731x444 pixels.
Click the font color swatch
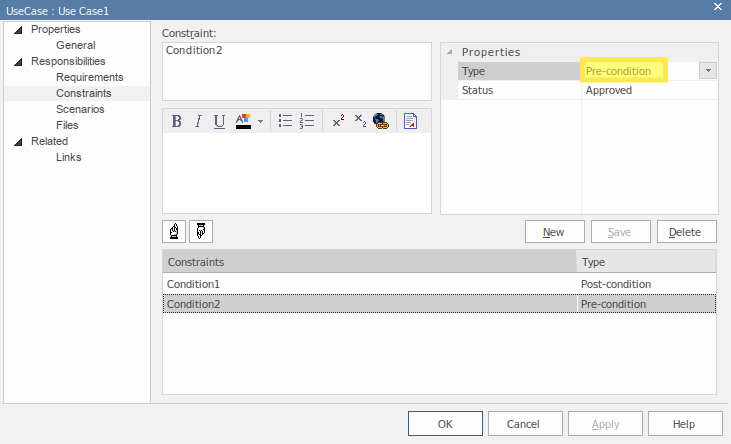click(243, 121)
